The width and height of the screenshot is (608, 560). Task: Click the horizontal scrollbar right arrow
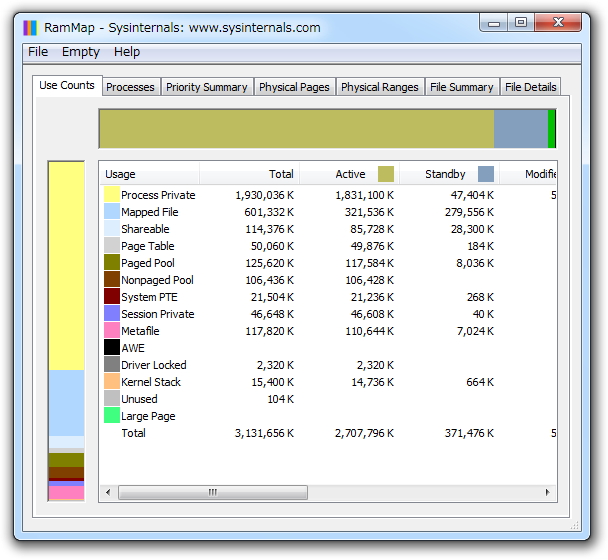tap(548, 493)
